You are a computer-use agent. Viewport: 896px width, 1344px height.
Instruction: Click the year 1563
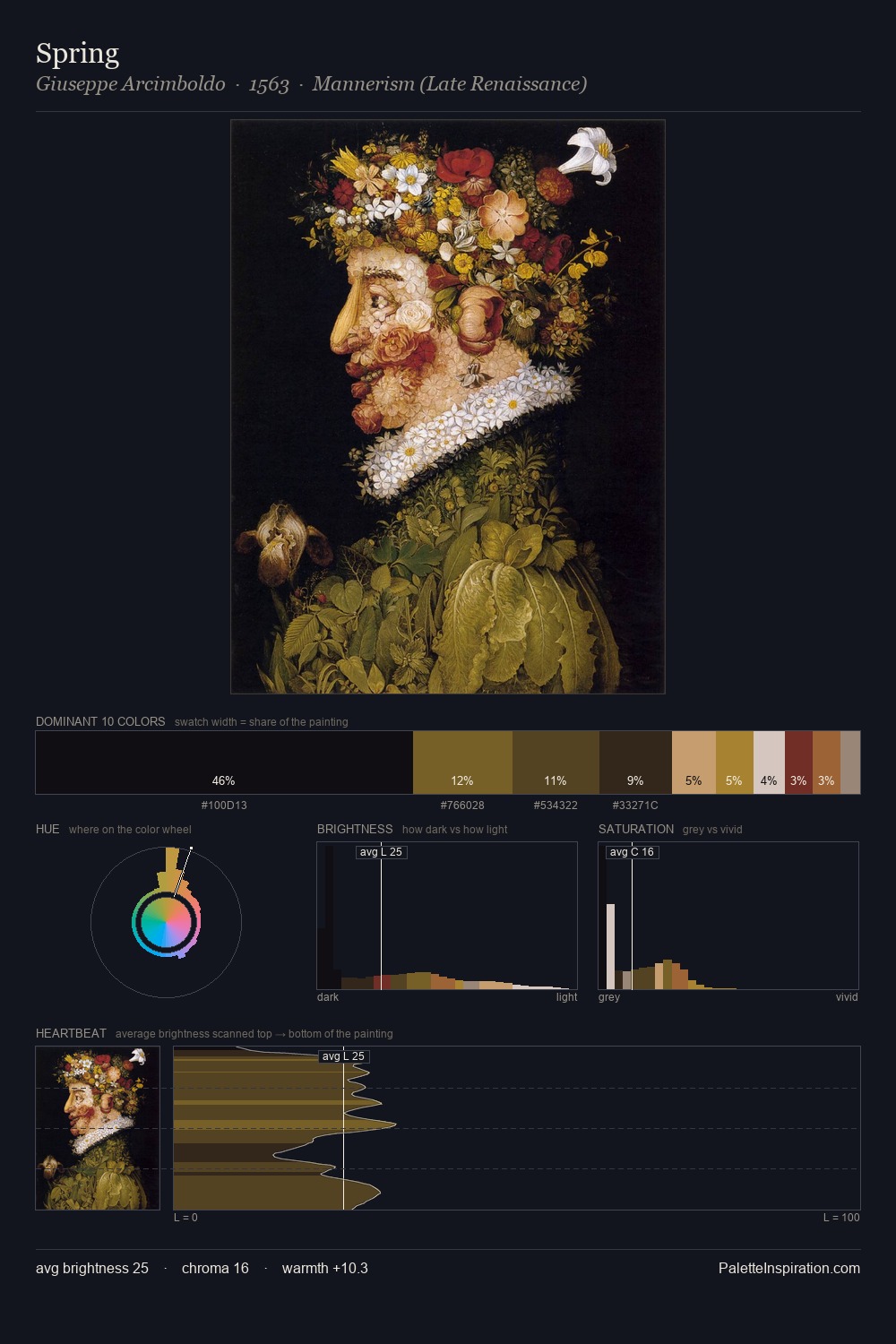click(x=269, y=85)
